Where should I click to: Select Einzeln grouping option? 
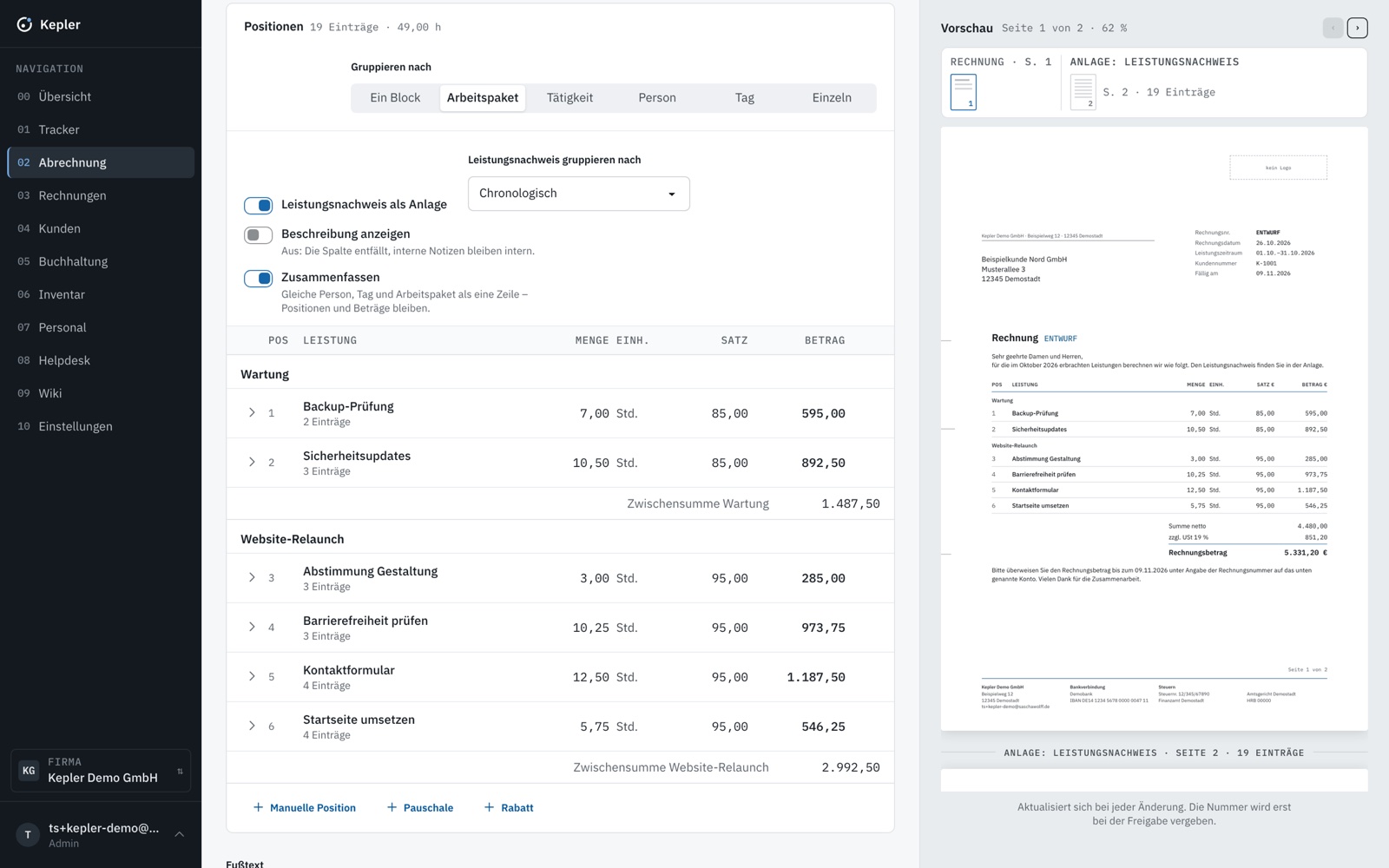[x=832, y=97]
